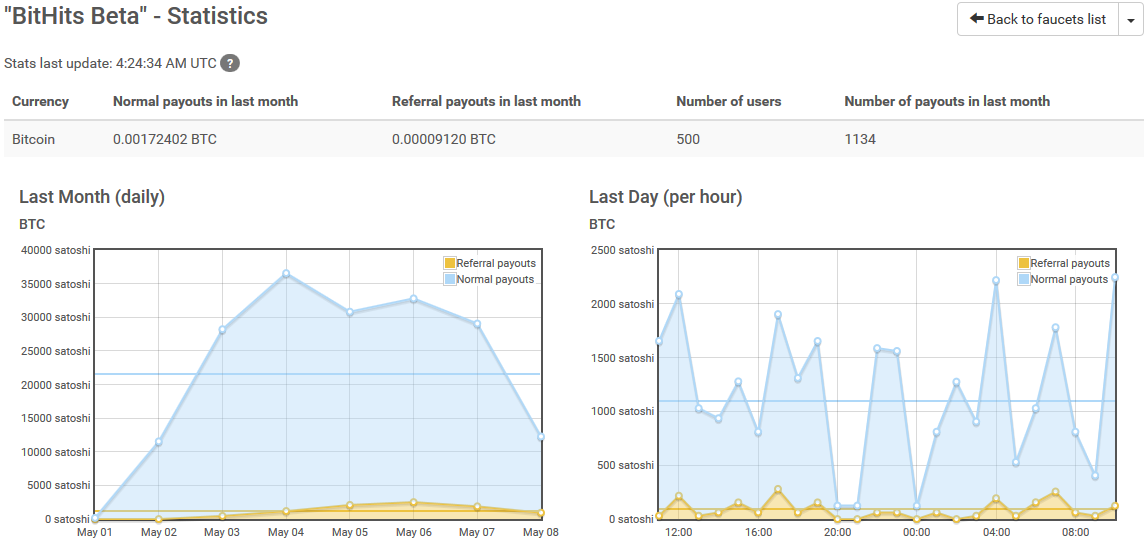
Task: Click the 500 users value
Action: click(688, 139)
